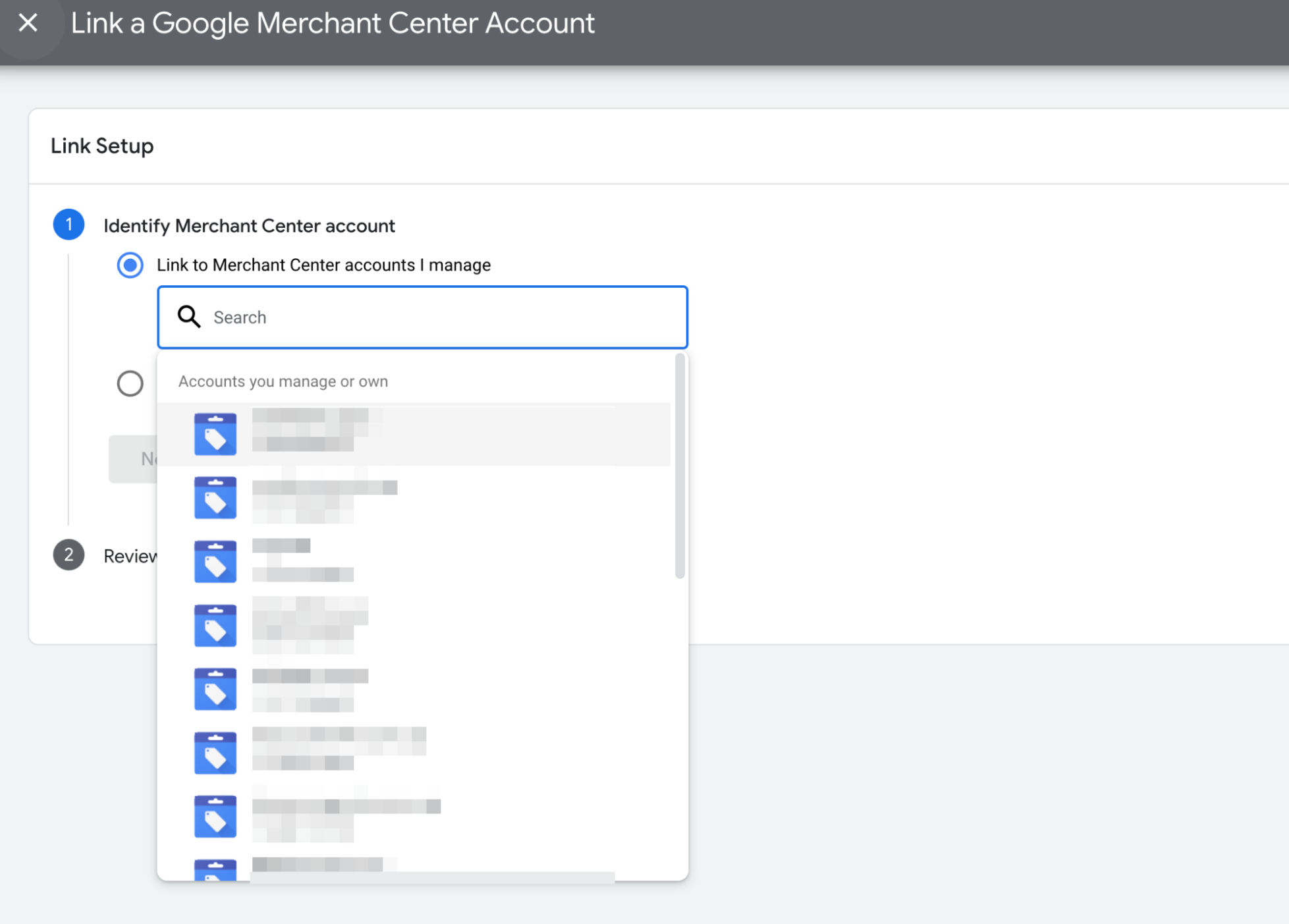Choose the seventh merchant account tag icon
This screenshot has width=1289, height=924.
(x=215, y=817)
